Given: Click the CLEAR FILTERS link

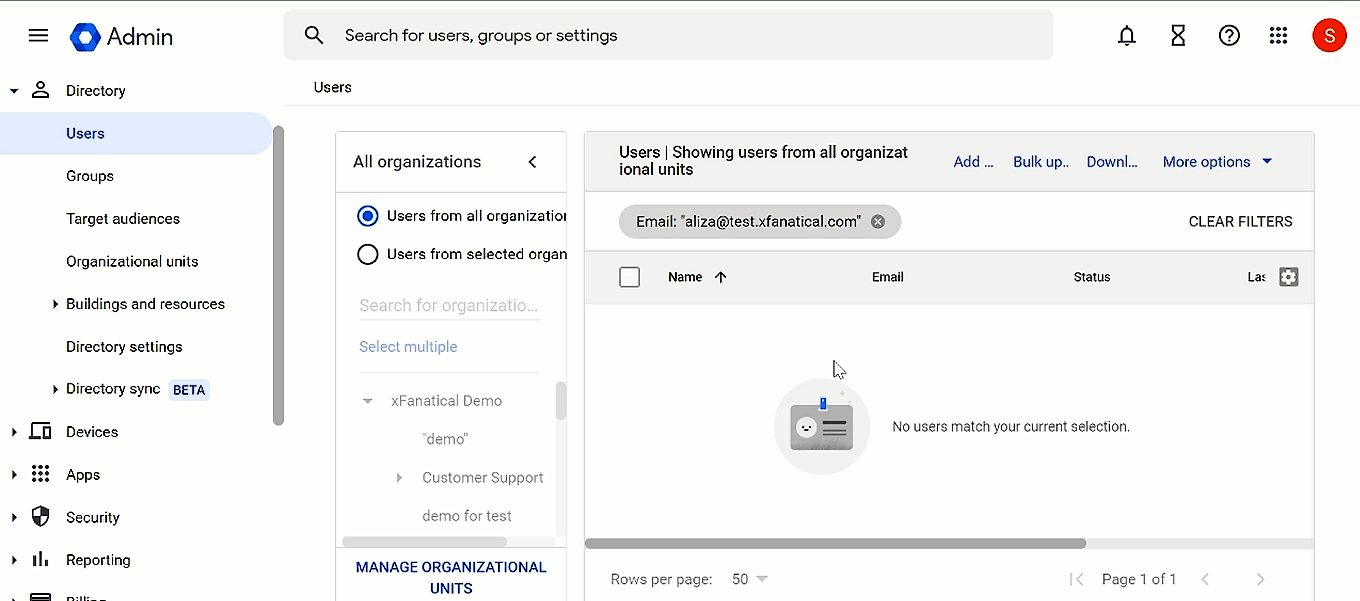Looking at the screenshot, I should coord(1240,221).
